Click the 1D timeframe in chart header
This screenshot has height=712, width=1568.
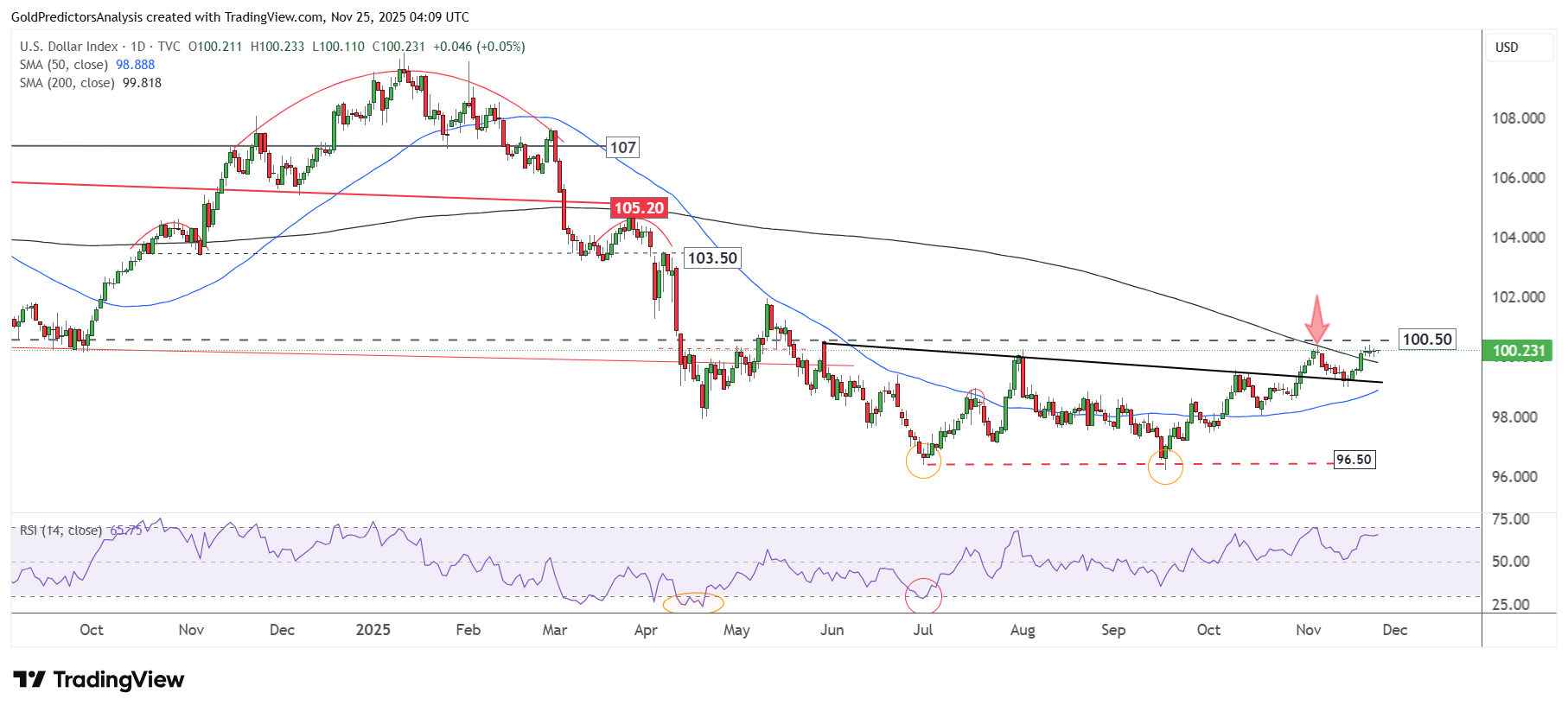(x=137, y=47)
